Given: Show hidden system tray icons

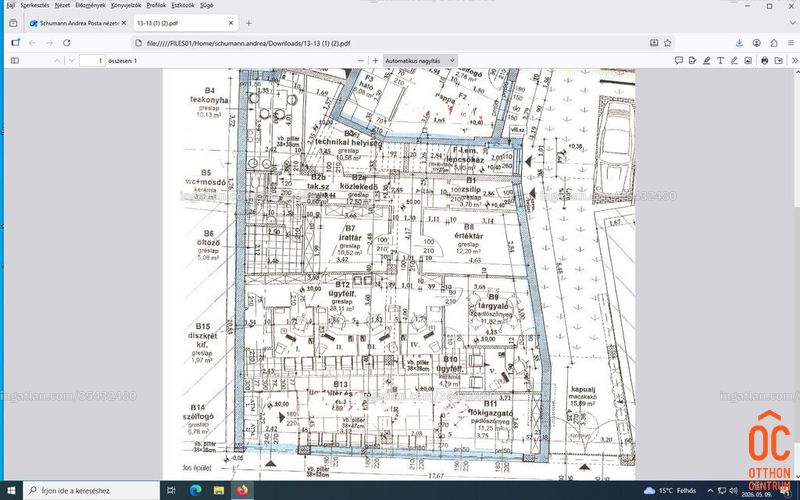Looking at the screenshot, I should click(710, 491).
